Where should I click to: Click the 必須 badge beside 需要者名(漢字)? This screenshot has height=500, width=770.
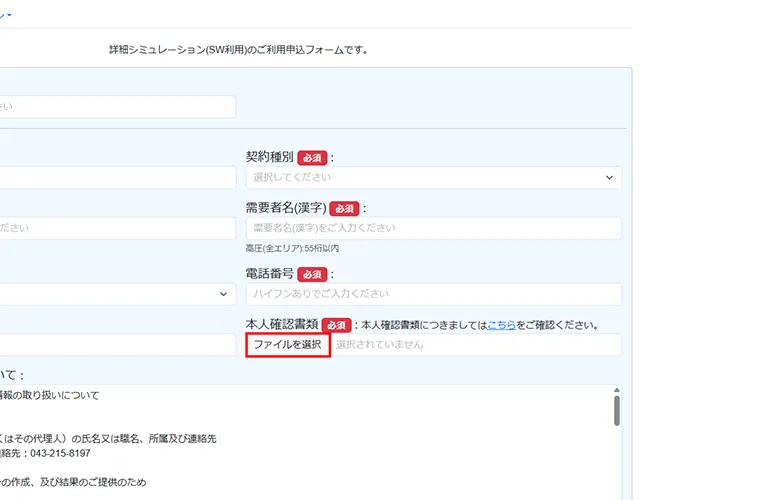(x=344, y=209)
